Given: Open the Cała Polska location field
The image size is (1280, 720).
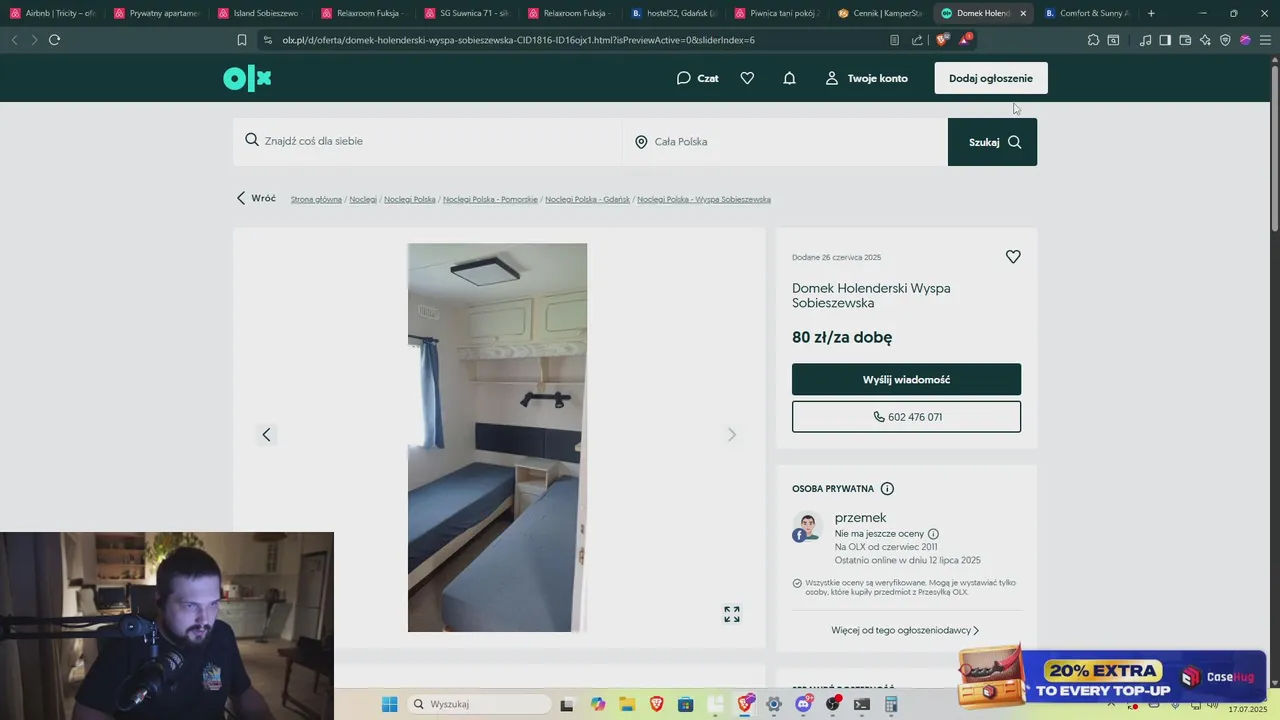Looking at the screenshot, I should pos(785,141).
